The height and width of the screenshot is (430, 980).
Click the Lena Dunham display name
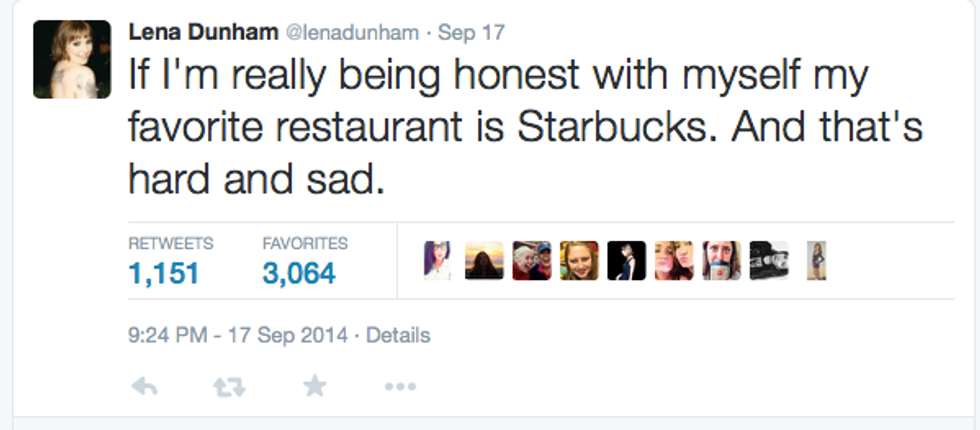coord(204,32)
